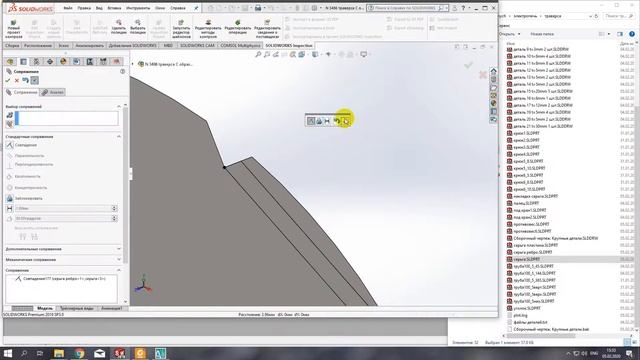Expand the Механические сопряжения section
This screenshot has width=640, height=360.
point(119,259)
